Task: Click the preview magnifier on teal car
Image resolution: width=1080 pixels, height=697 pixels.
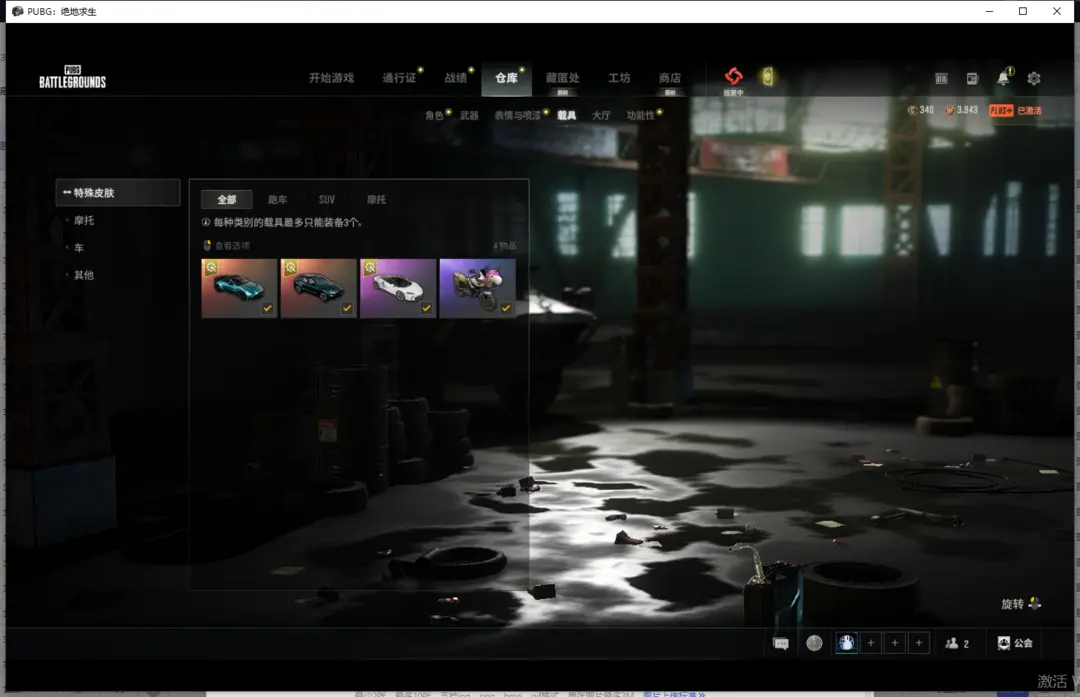Action: pyautogui.click(x=211, y=267)
